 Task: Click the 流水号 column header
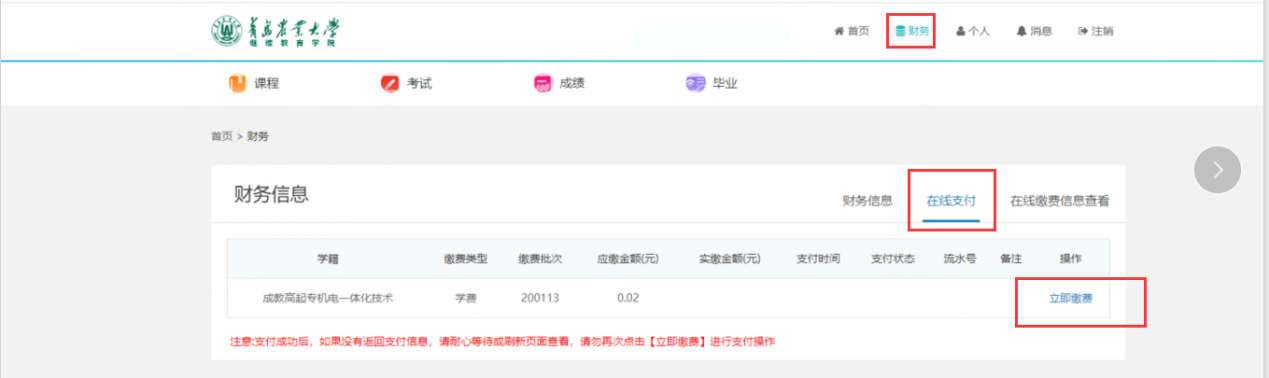pyautogui.click(x=960, y=259)
